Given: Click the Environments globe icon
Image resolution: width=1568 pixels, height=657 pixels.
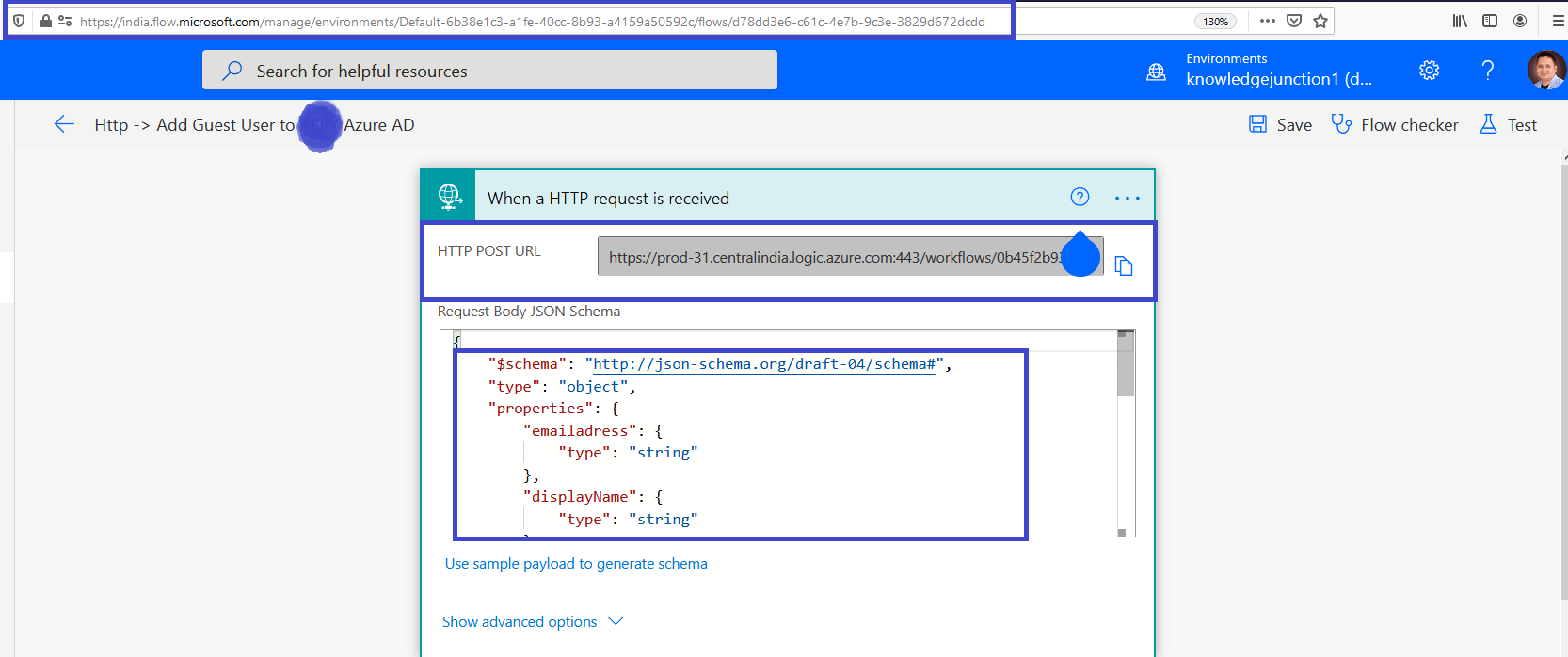Looking at the screenshot, I should [1156, 72].
